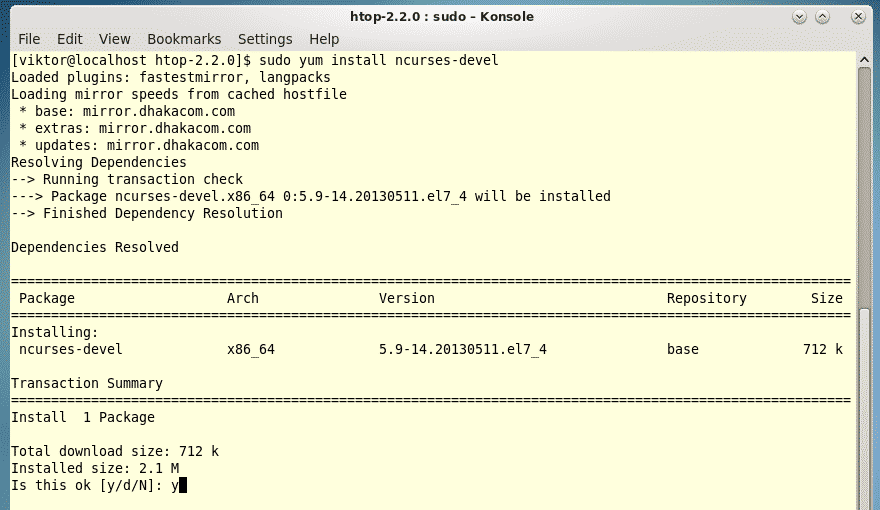Click the 'Size' column header
The width and height of the screenshot is (880, 510).
[x=827, y=298]
